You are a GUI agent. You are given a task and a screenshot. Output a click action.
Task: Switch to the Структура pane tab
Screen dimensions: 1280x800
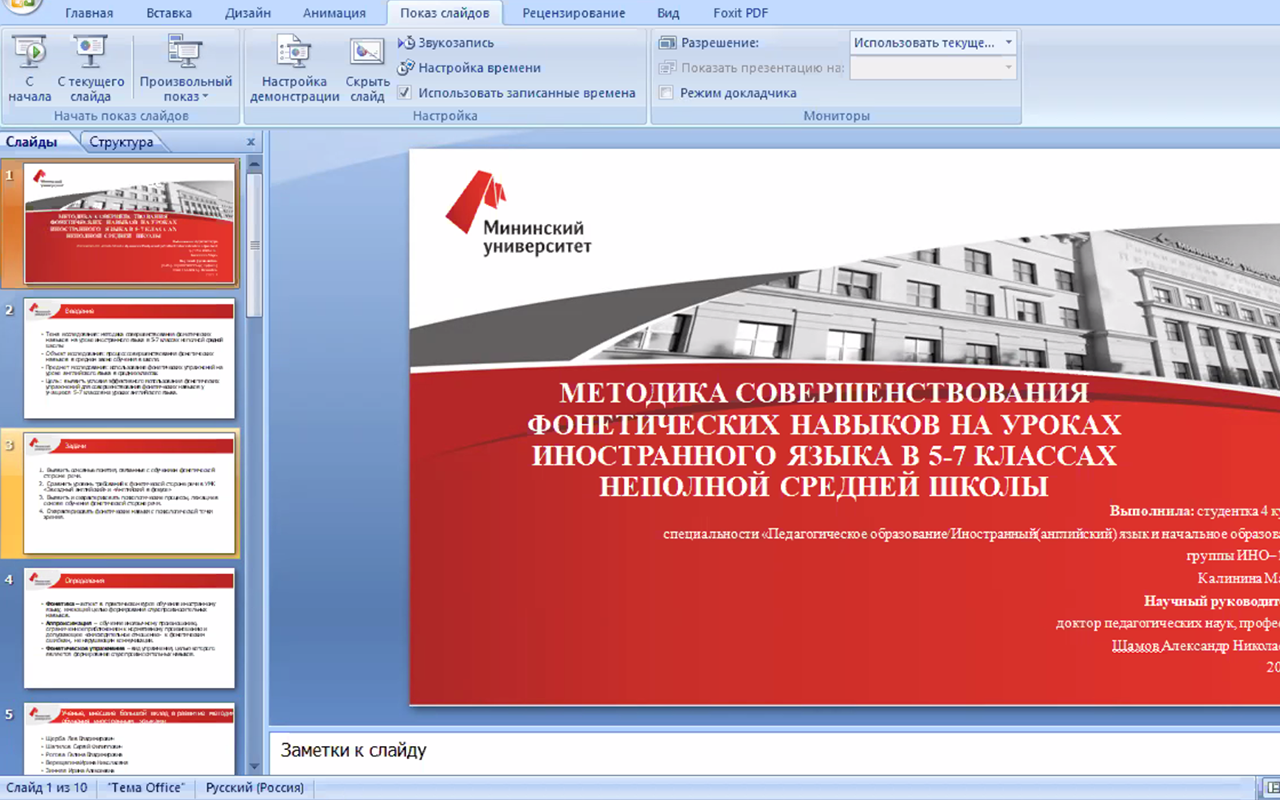[x=121, y=142]
